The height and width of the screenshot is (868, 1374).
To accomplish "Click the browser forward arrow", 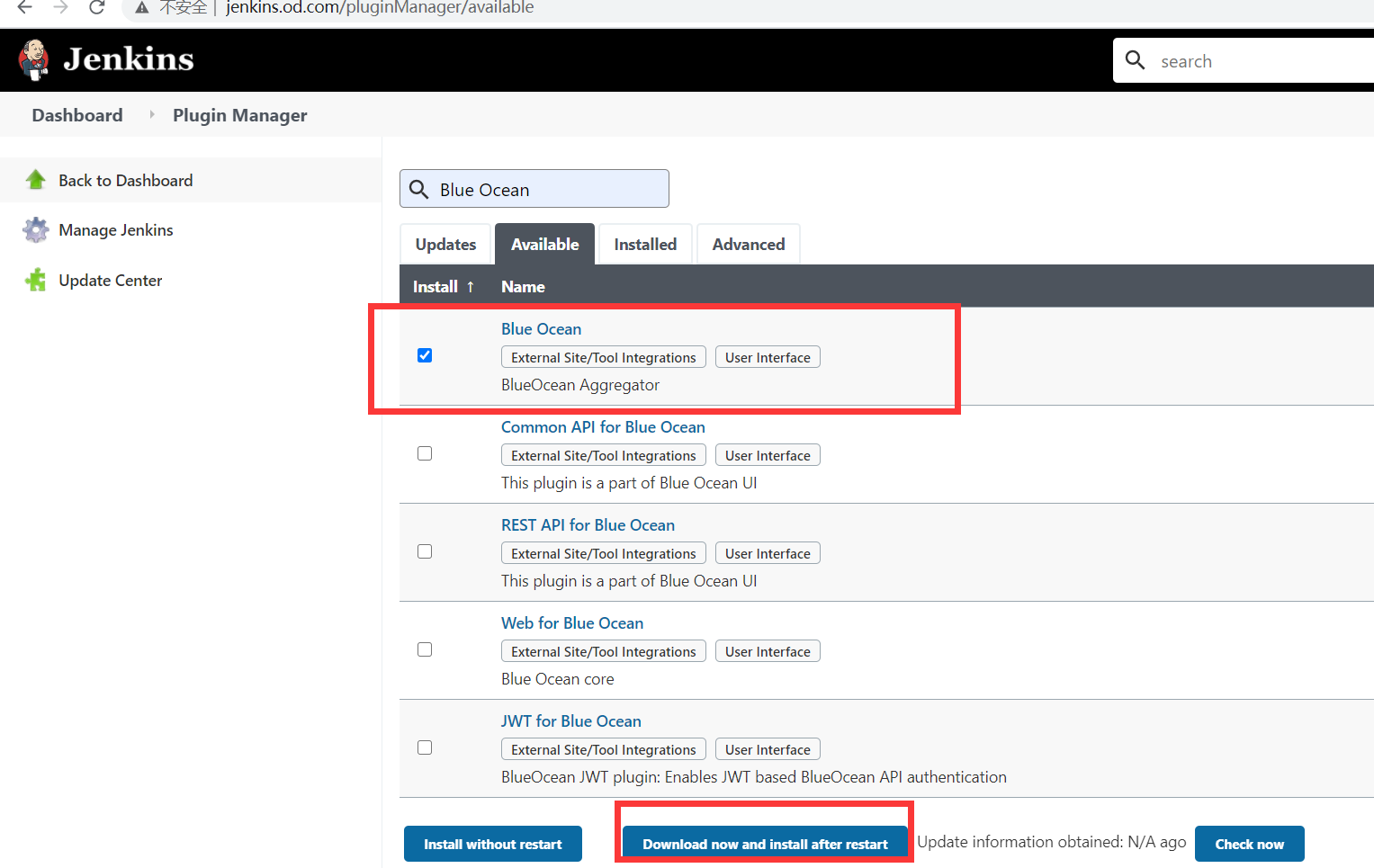I will [61, 7].
